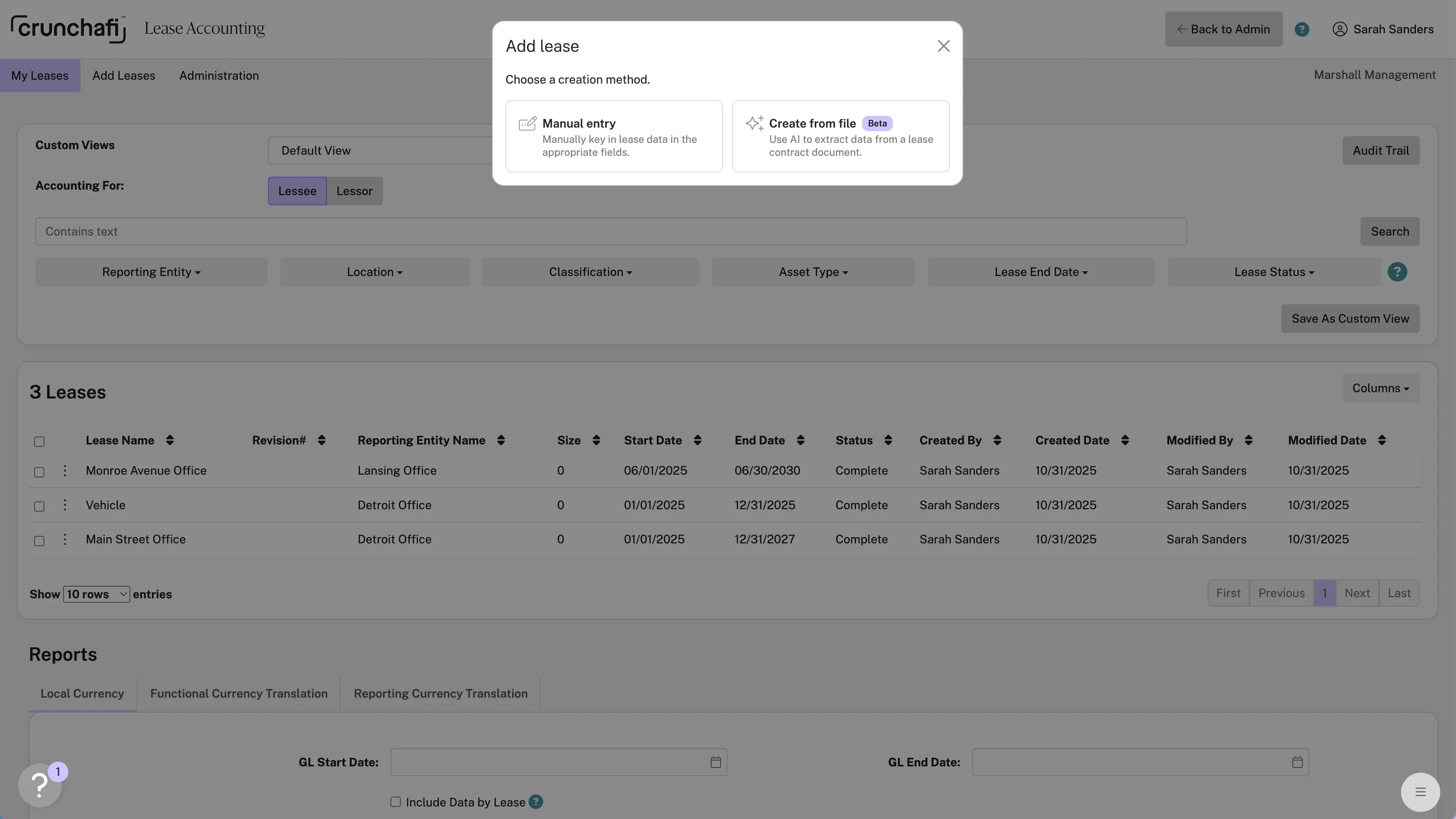Screen dimensions: 1456x819
Task: Click the Manual entry pencil icon
Action: [x=527, y=123]
